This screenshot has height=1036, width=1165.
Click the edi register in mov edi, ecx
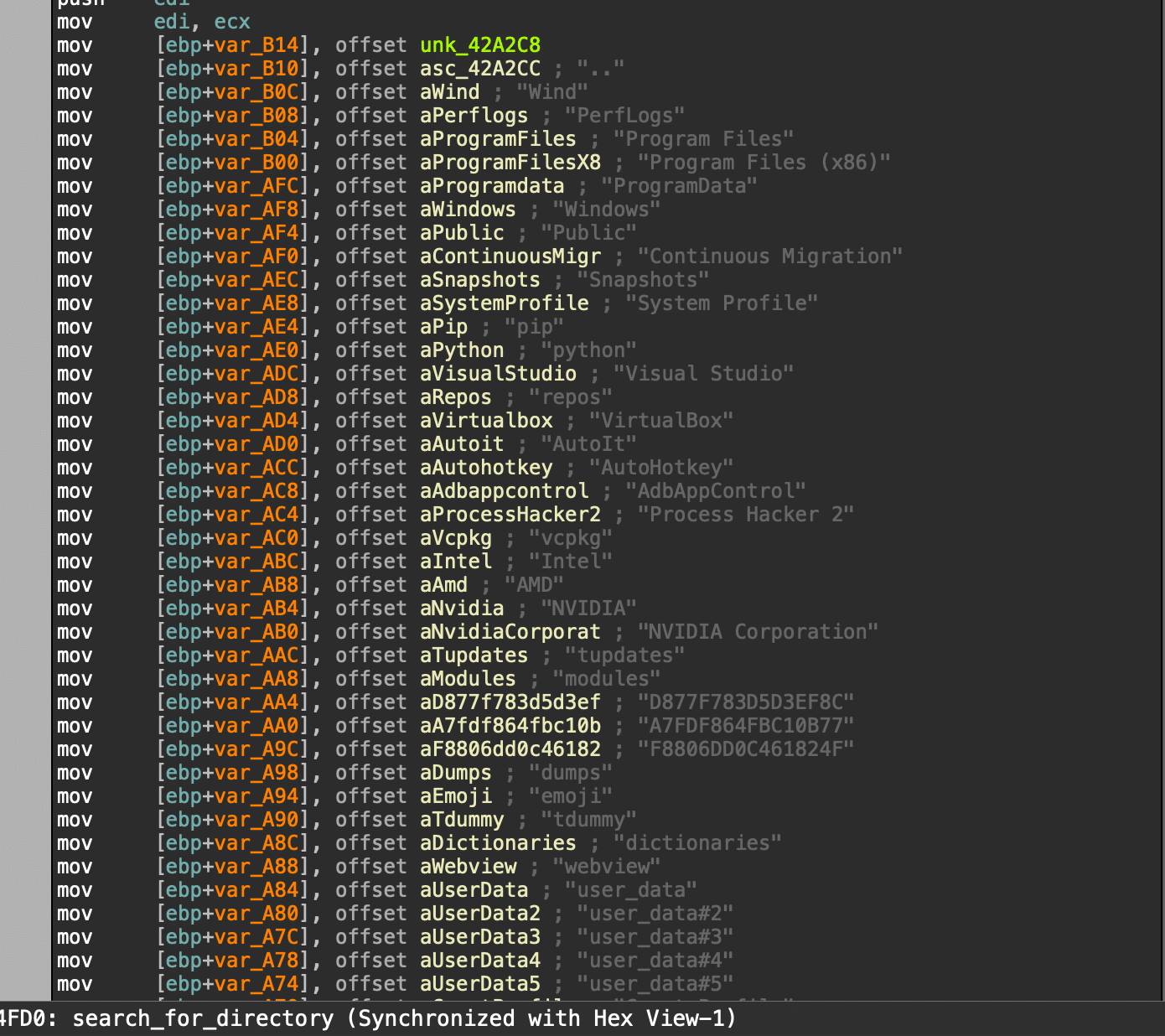point(172,22)
